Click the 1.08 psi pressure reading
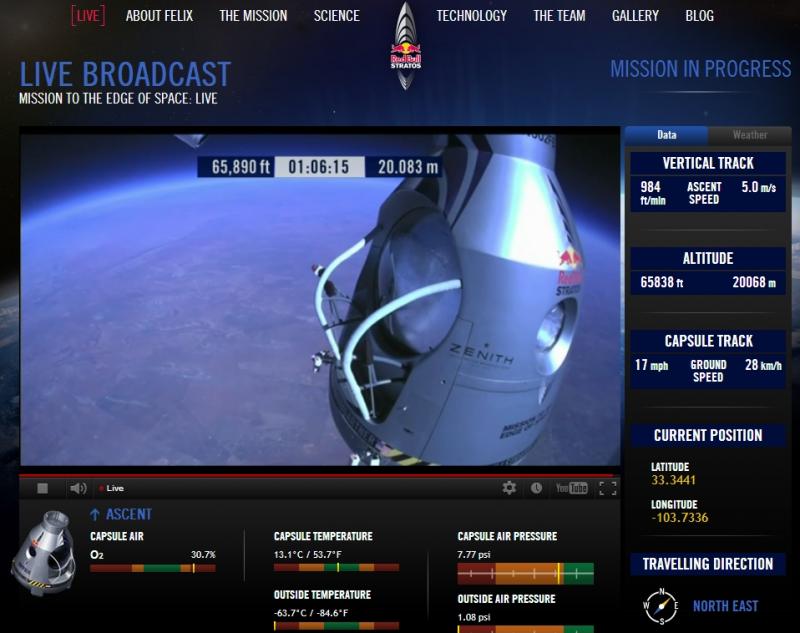The height and width of the screenshot is (633, 800). tap(473, 617)
